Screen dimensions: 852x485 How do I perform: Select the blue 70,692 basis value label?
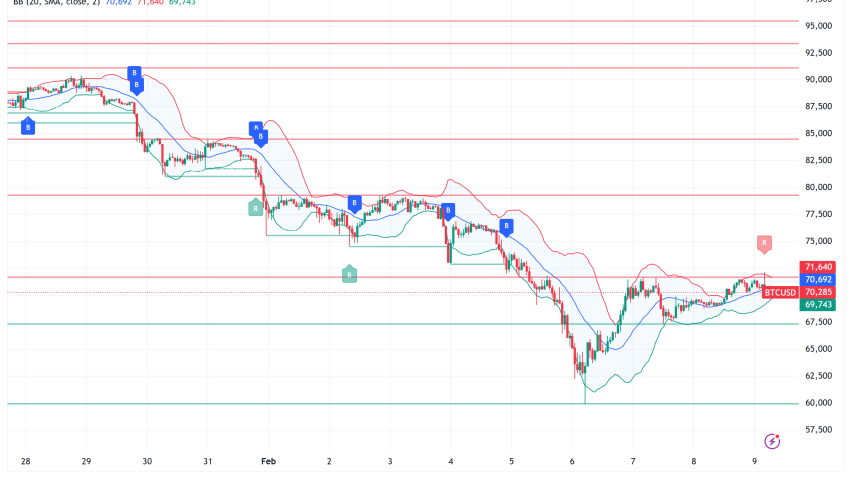pyautogui.click(x=817, y=280)
